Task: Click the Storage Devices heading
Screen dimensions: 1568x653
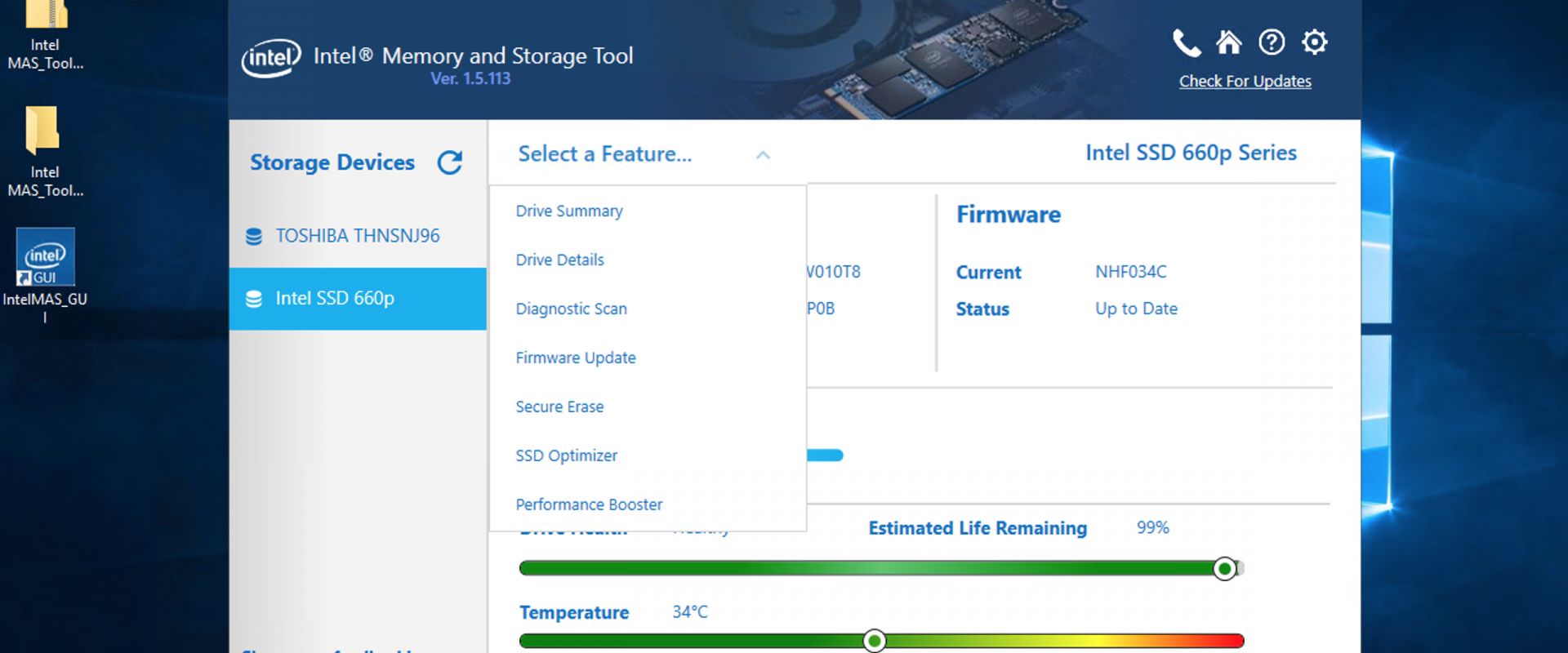Action: point(332,162)
